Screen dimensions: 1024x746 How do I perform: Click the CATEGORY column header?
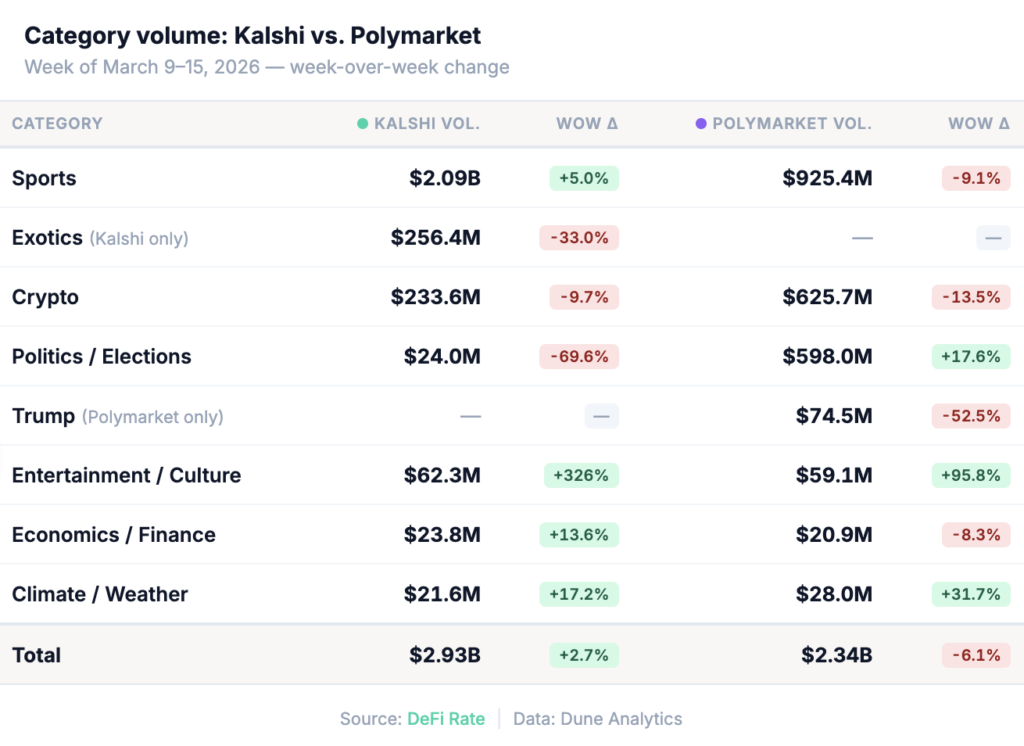pyautogui.click(x=57, y=124)
